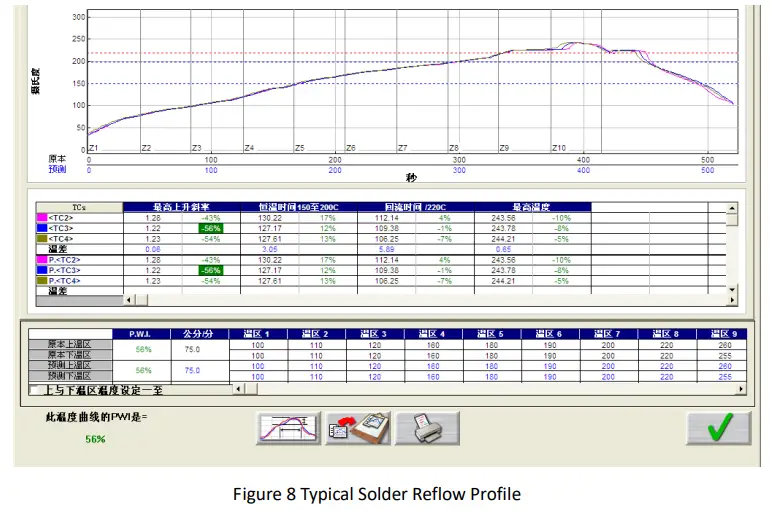The image size is (772, 511).
Task: Click 243.56 peak temperature in <TC2> row
Action: (503, 218)
